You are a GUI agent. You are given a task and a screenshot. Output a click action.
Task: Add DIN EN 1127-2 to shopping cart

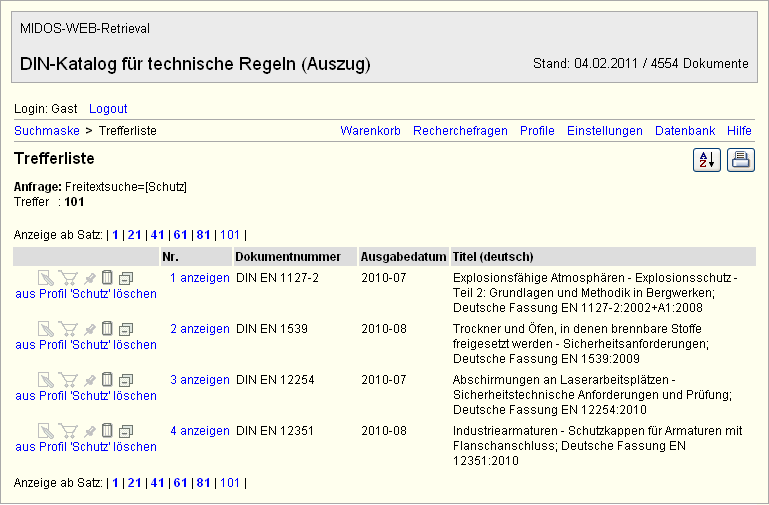click(68, 278)
